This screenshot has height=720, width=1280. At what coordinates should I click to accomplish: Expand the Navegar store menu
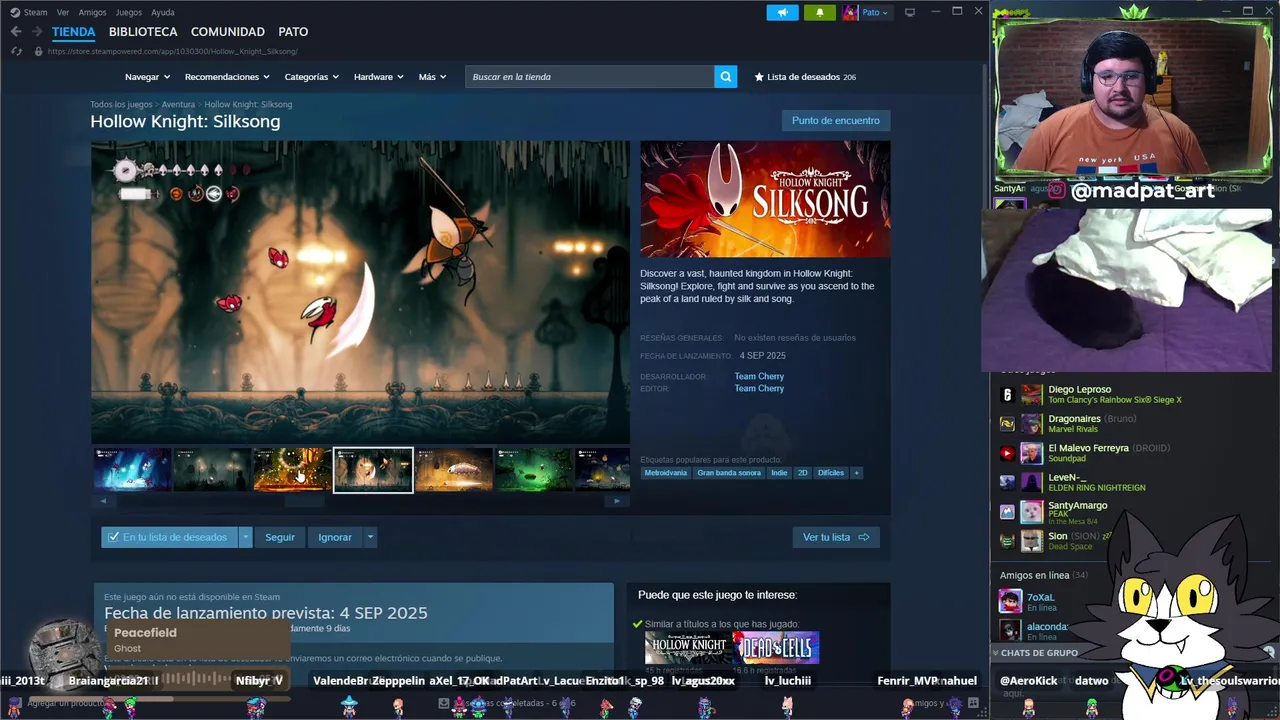147,77
